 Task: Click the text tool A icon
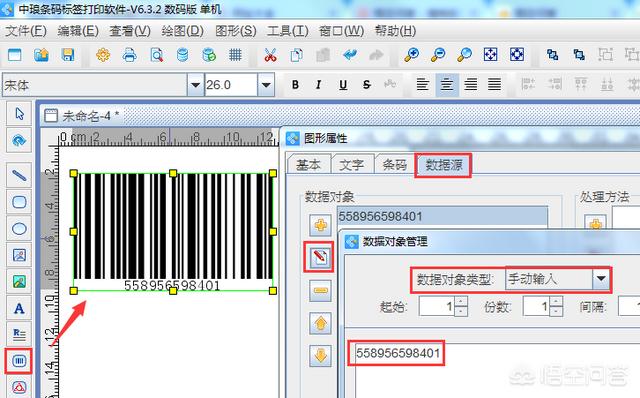(x=19, y=309)
